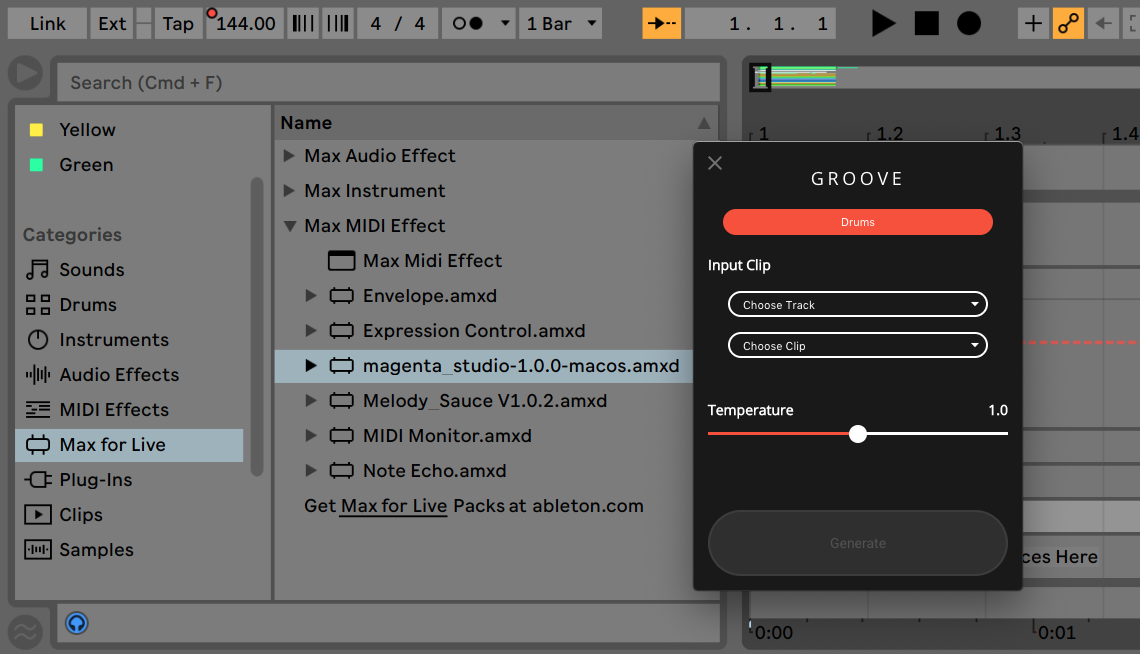
Task: Click the time ruler at 0:01
Action: click(1054, 631)
